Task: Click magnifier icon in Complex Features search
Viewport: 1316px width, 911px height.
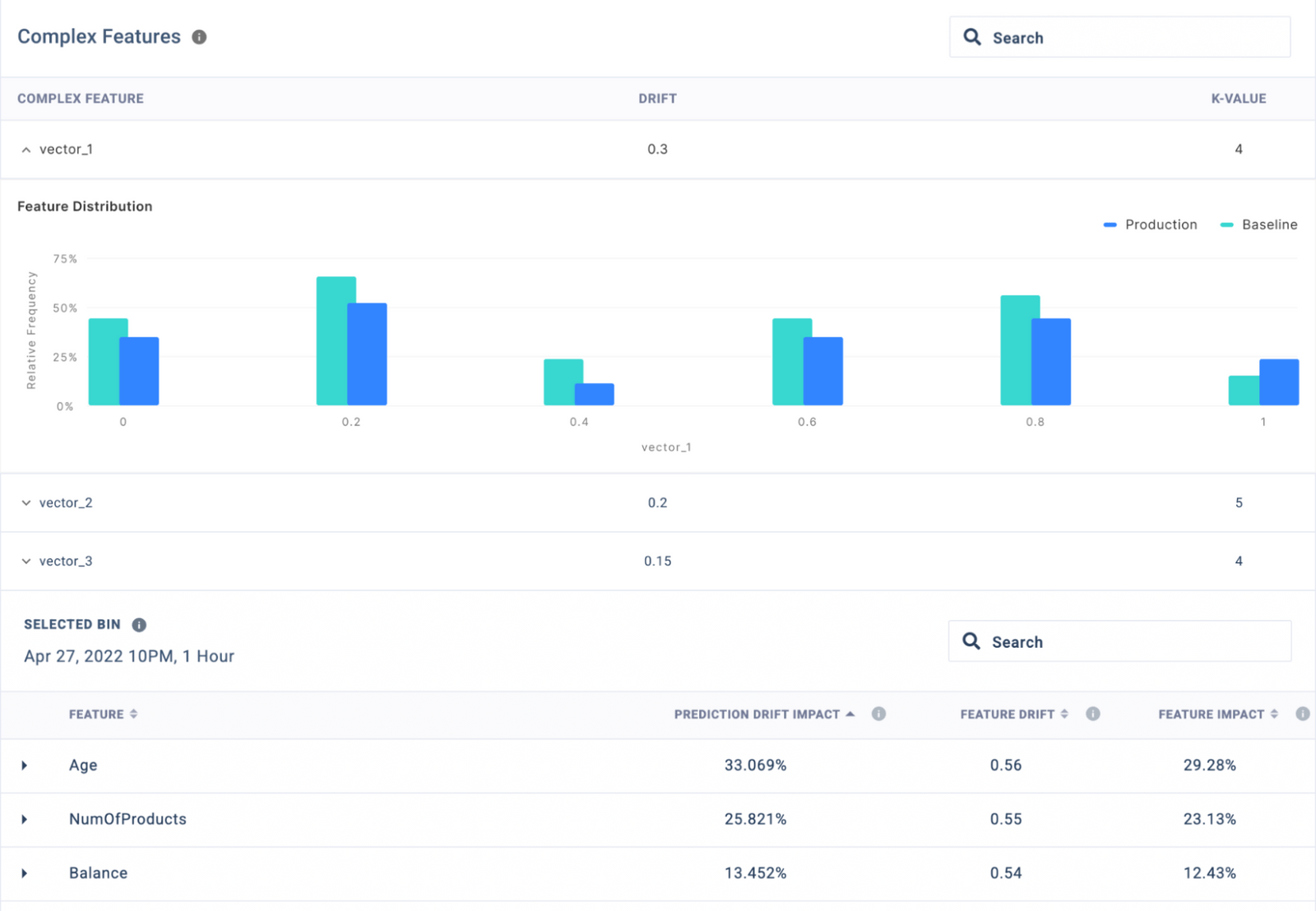Action: tap(972, 37)
